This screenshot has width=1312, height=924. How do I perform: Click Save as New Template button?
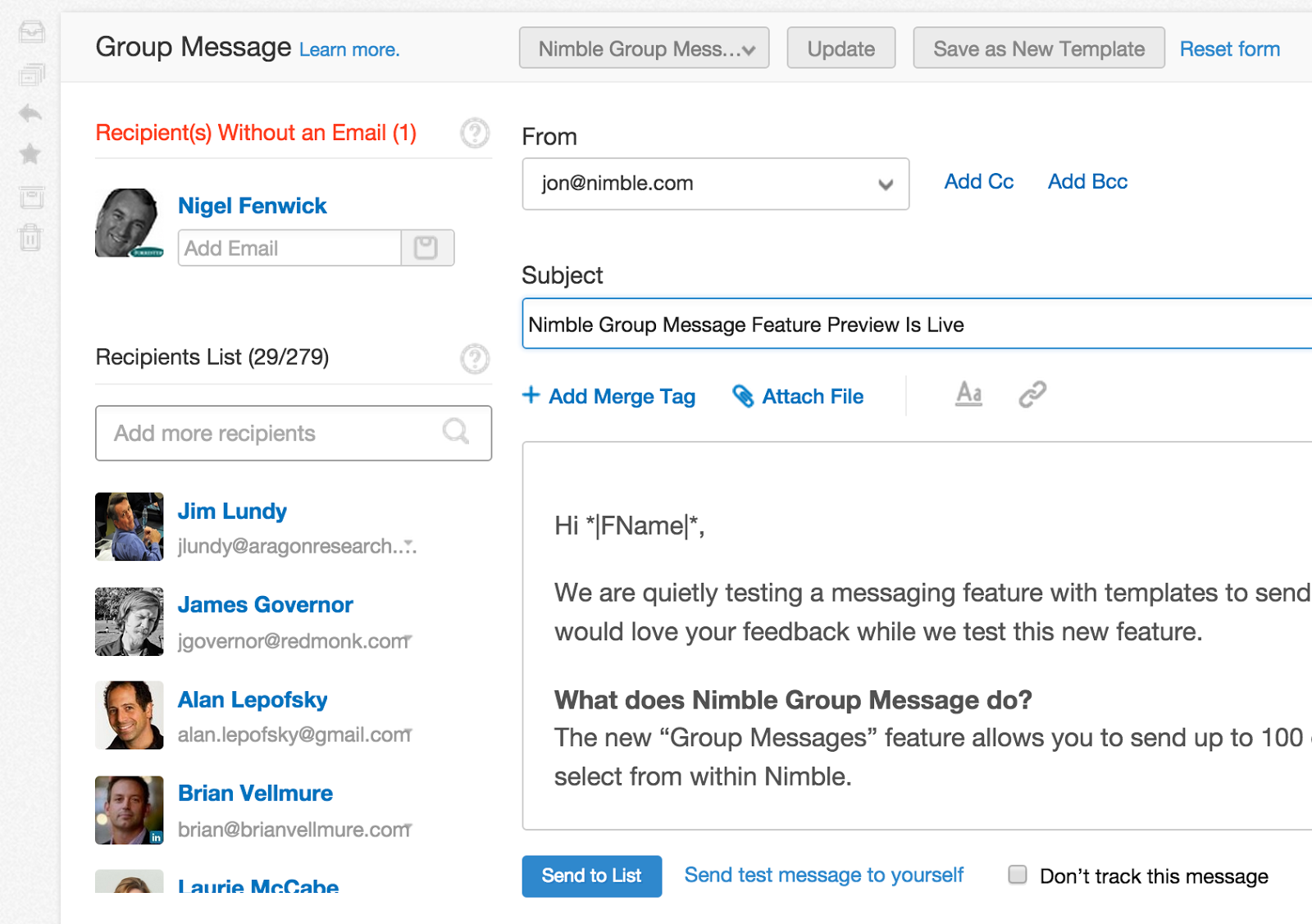[1039, 48]
